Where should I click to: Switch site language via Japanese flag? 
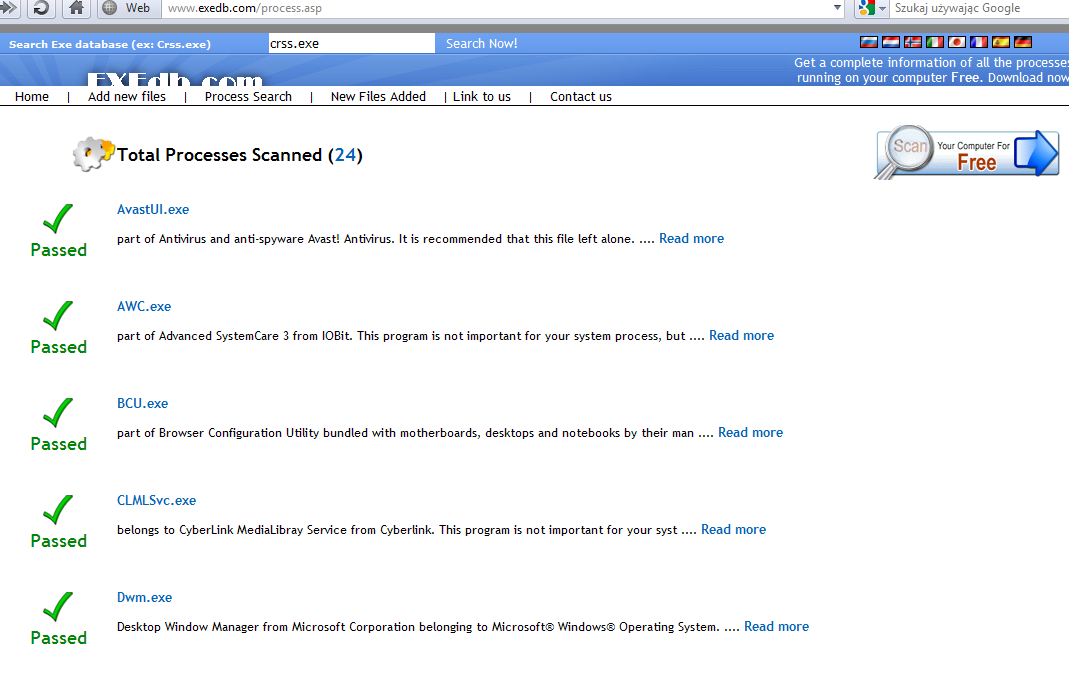click(x=957, y=42)
